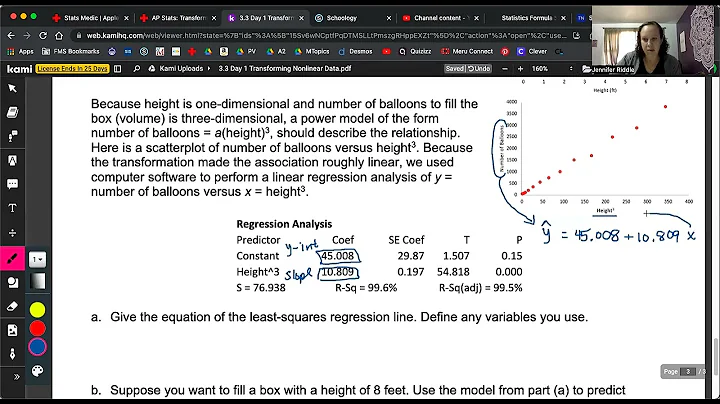Click the browser home button

(x=59, y=35)
